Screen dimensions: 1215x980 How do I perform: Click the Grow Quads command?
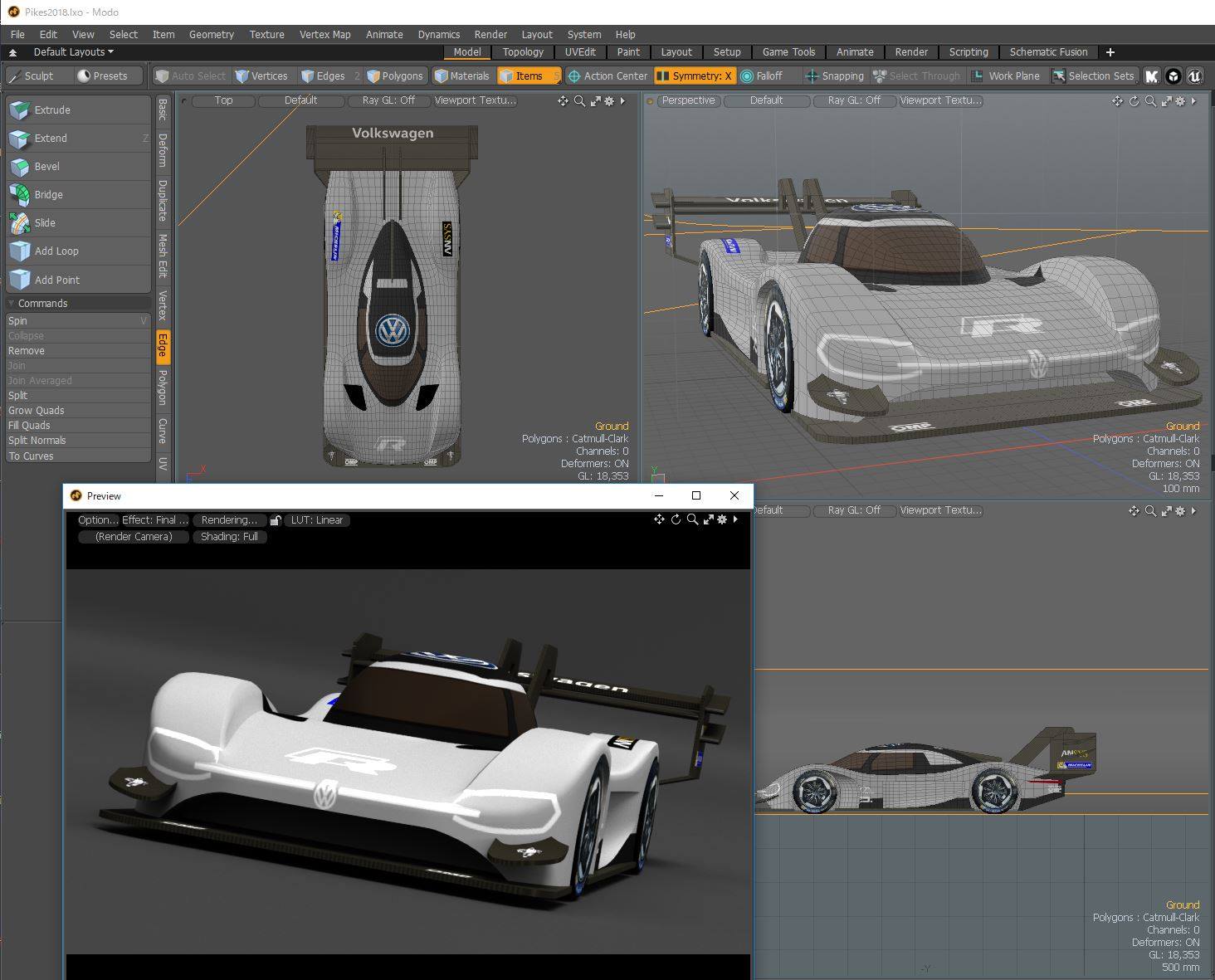tap(78, 410)
